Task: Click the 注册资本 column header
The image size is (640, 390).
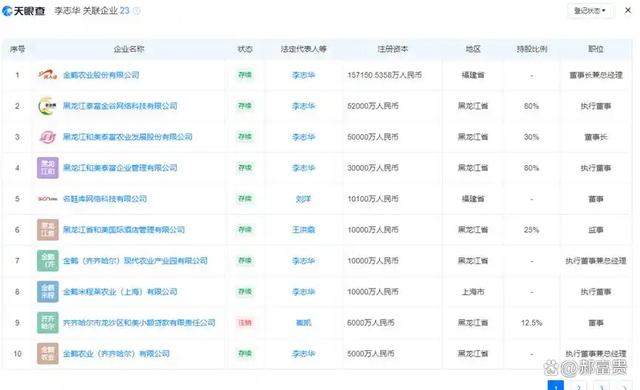Action: click(392, 49)
